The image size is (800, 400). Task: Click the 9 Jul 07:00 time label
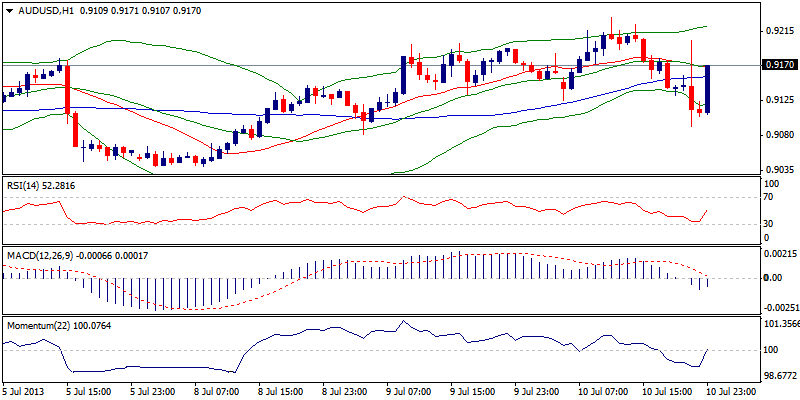pos(410,392)
